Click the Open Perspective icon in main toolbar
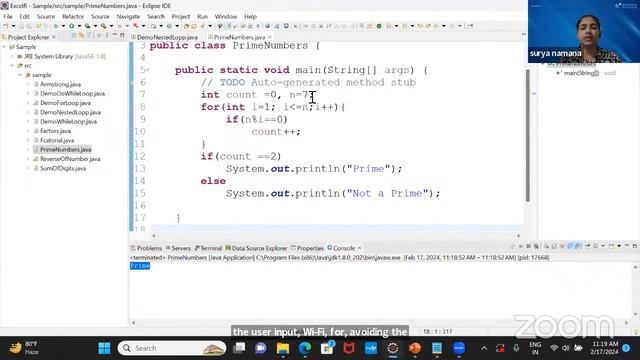 pyautogui.click(x=470, y=26)
